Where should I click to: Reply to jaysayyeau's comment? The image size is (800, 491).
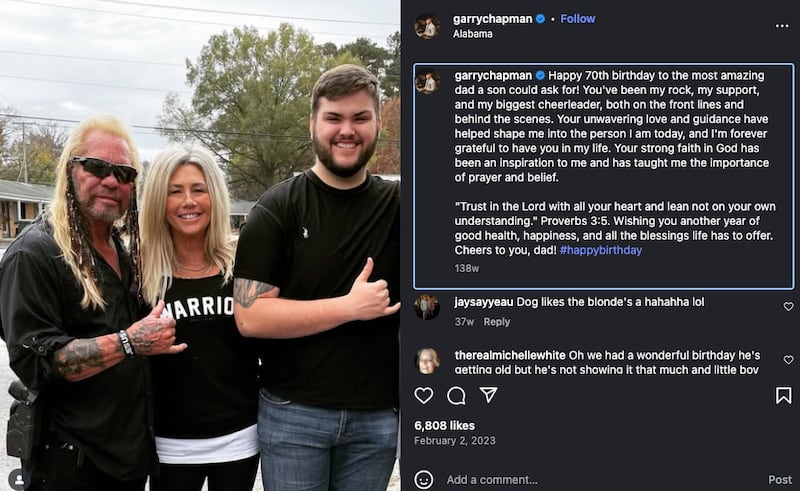[496, 322]
